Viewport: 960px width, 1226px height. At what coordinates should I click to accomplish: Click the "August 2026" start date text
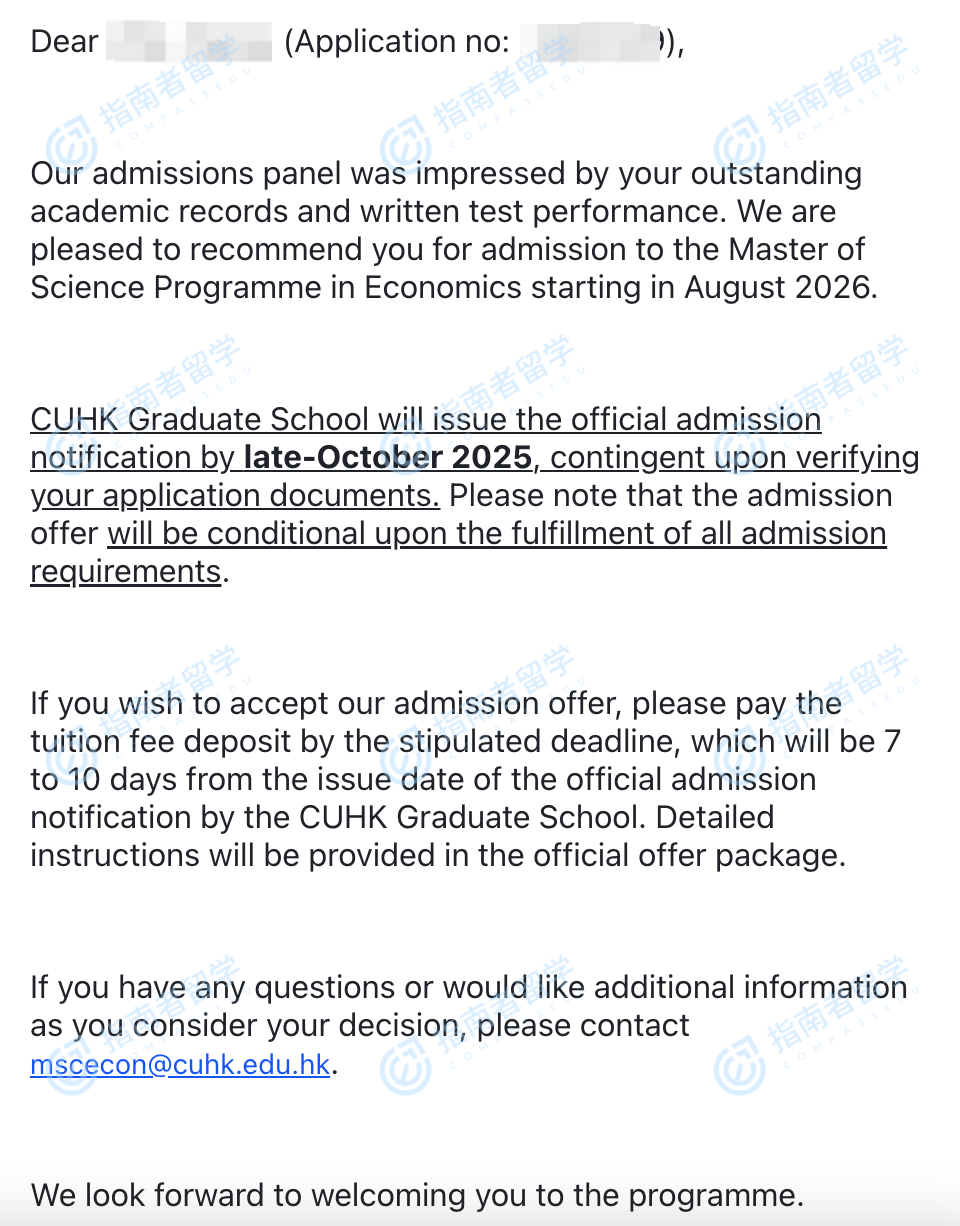(779, 288)
